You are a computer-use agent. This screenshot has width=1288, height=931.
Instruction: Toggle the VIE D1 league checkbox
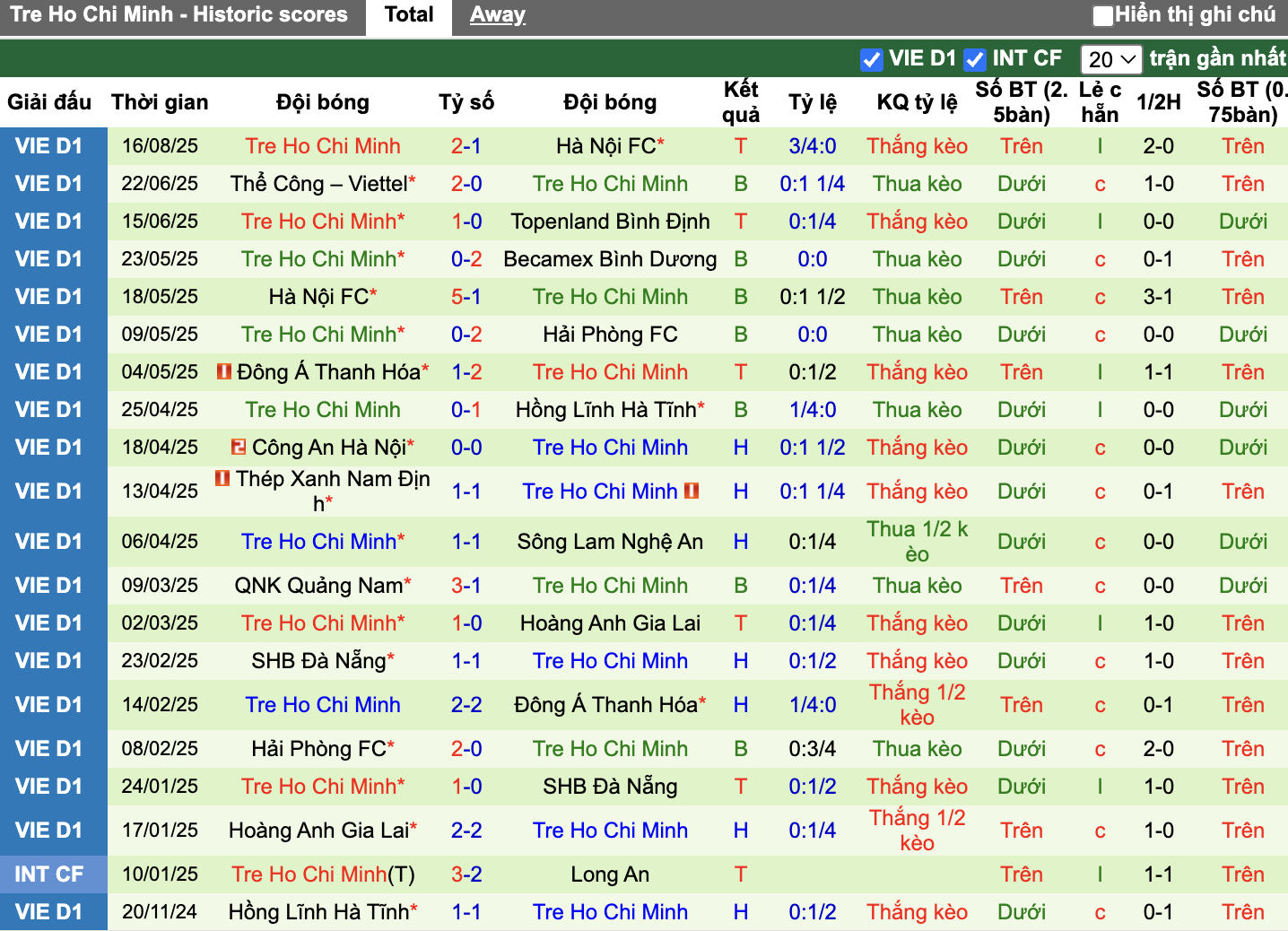(x=871, y=59)
